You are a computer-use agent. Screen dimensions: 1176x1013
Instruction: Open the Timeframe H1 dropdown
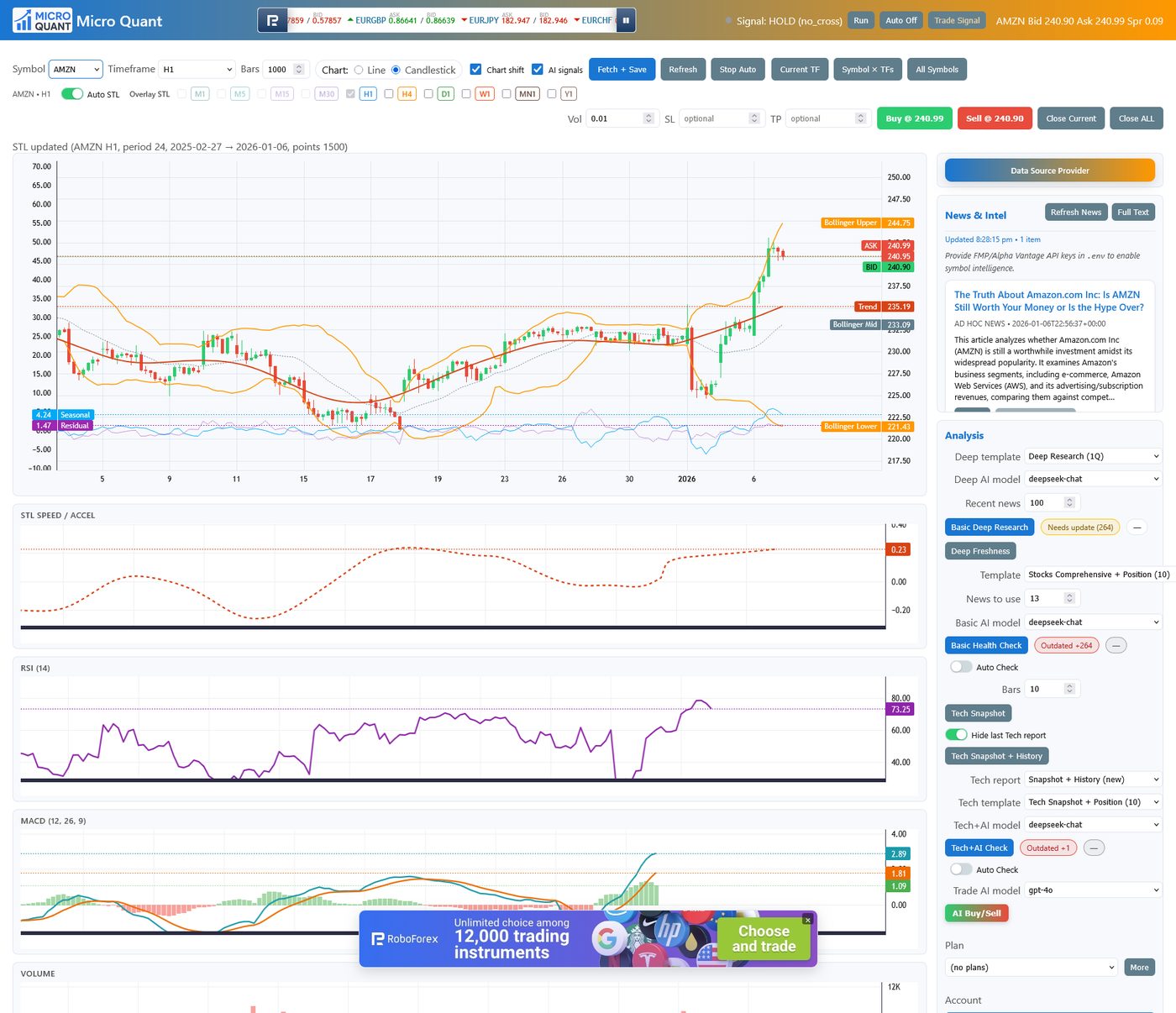(197, 69)
